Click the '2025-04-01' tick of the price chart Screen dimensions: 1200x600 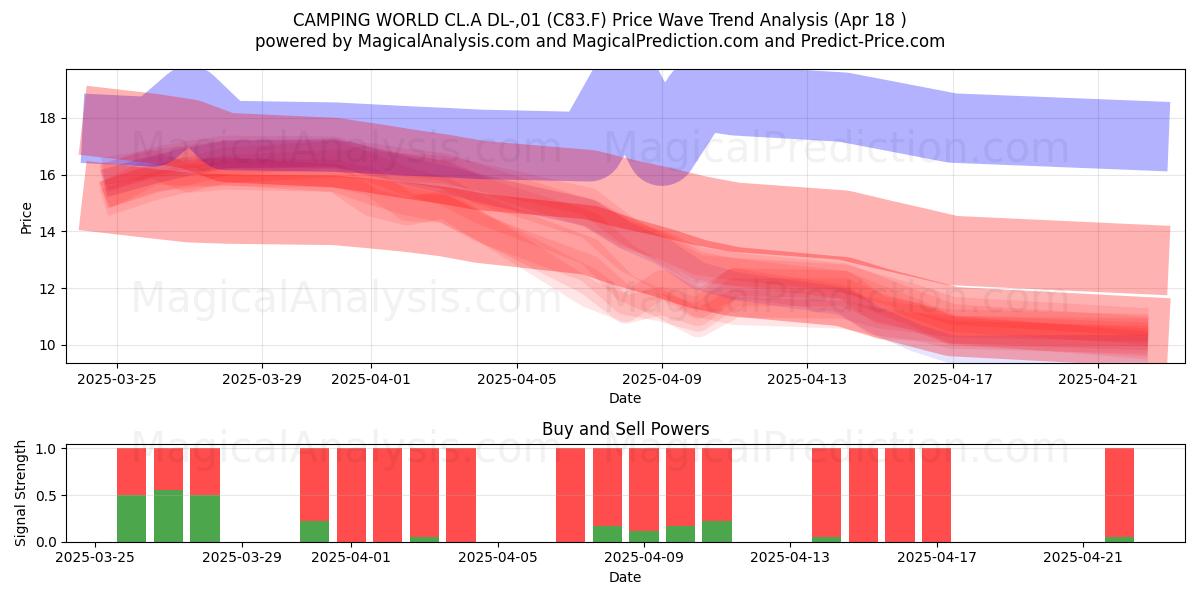click(371, 379)
